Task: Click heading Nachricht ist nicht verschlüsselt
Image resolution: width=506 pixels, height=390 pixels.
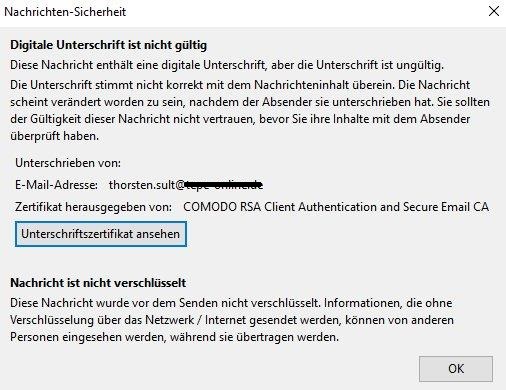Action: [x=98, y=283]
